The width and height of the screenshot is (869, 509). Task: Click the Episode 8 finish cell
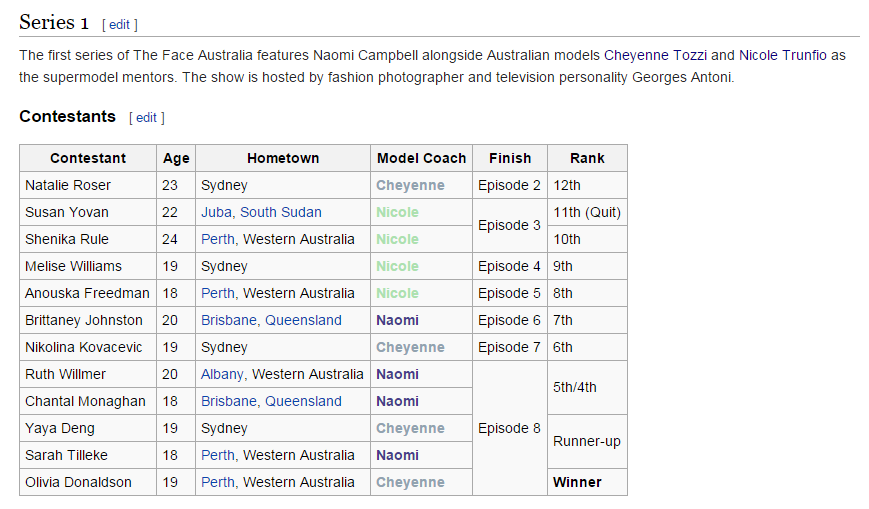pos(510,428)
